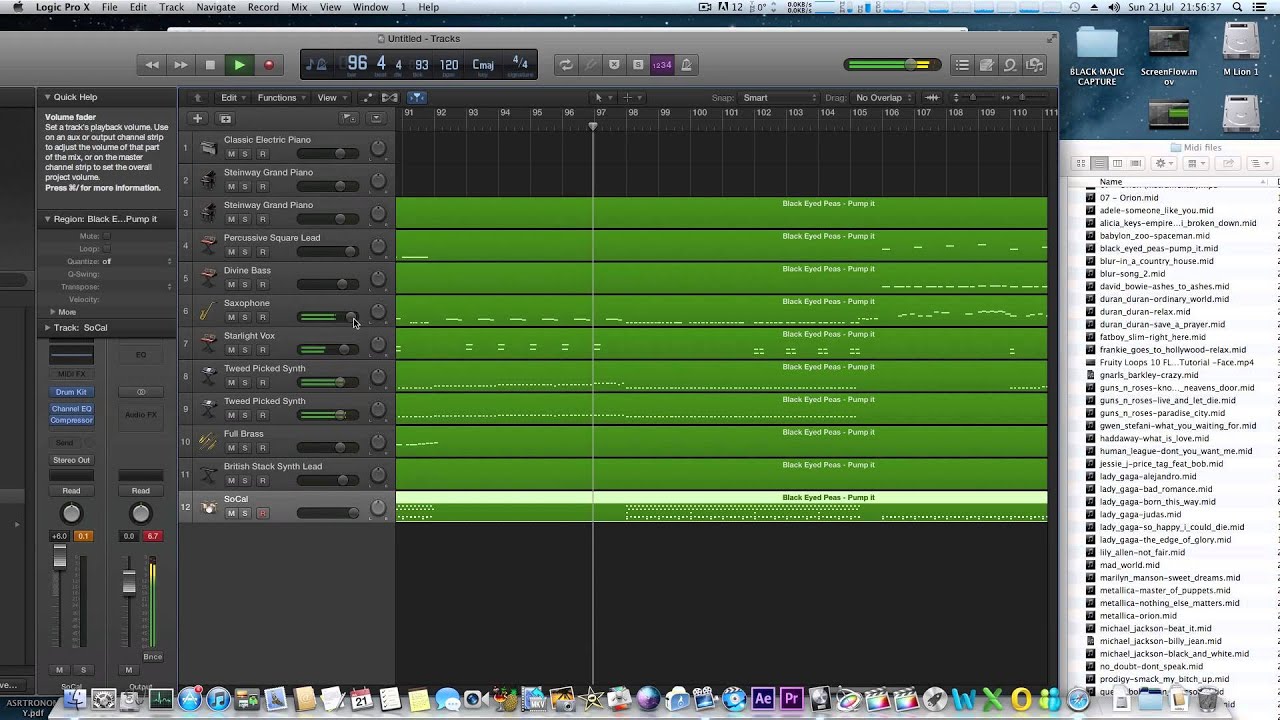Solo the Full Brass track
This screenshot has height=720, width=1280.
[246, 448]
